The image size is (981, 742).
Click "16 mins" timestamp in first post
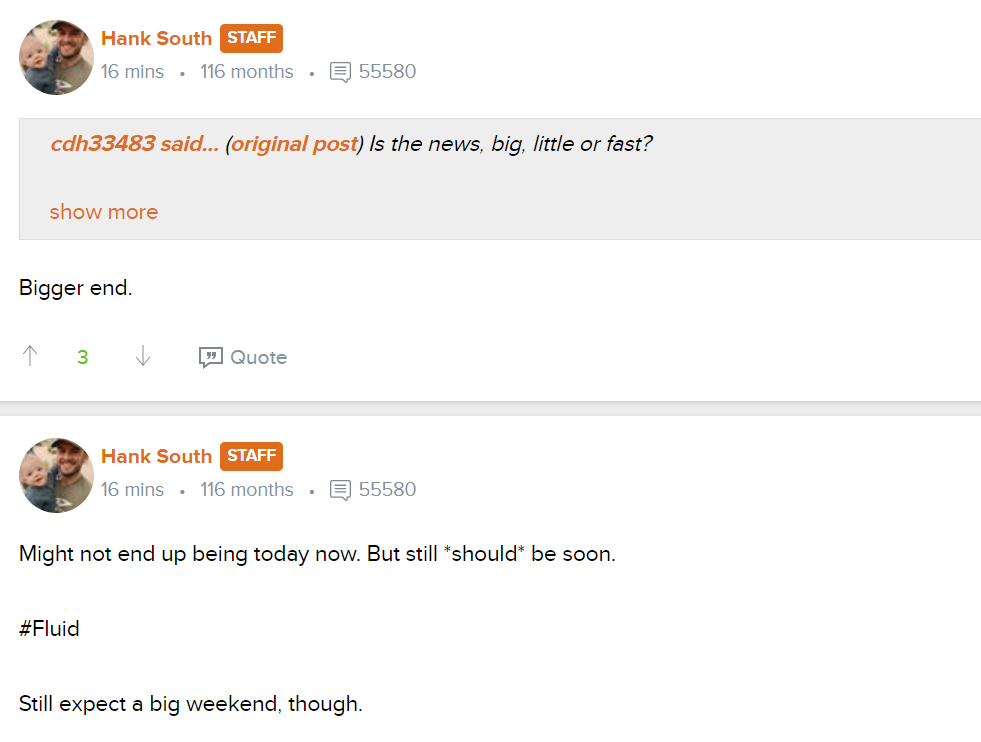pyautogui.click(x=132, y=72)
